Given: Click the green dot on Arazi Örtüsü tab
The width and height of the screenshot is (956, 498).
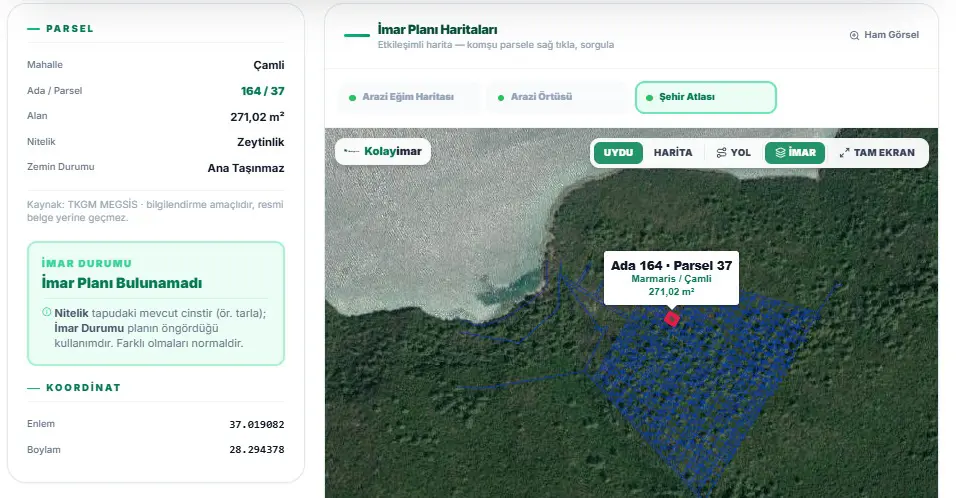Looking at the screenshot, I should pos(501,98).
